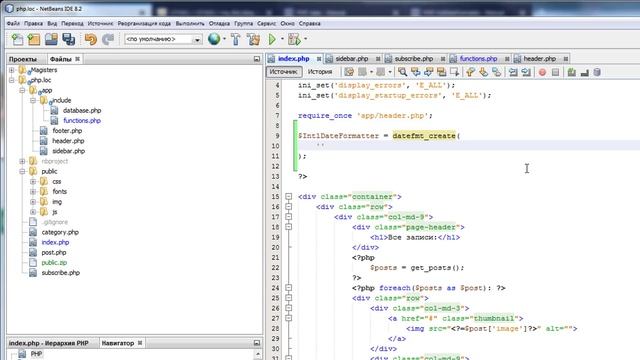Open the dropdown arrow beside the globe icon
Viewport: 640px width, 360px height.
tap(224, 39)
